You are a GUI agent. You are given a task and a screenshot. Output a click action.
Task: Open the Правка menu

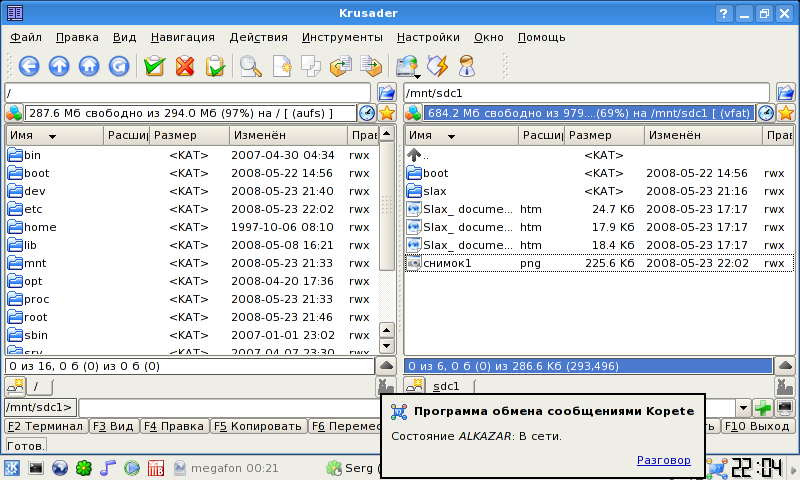point(77,37)
